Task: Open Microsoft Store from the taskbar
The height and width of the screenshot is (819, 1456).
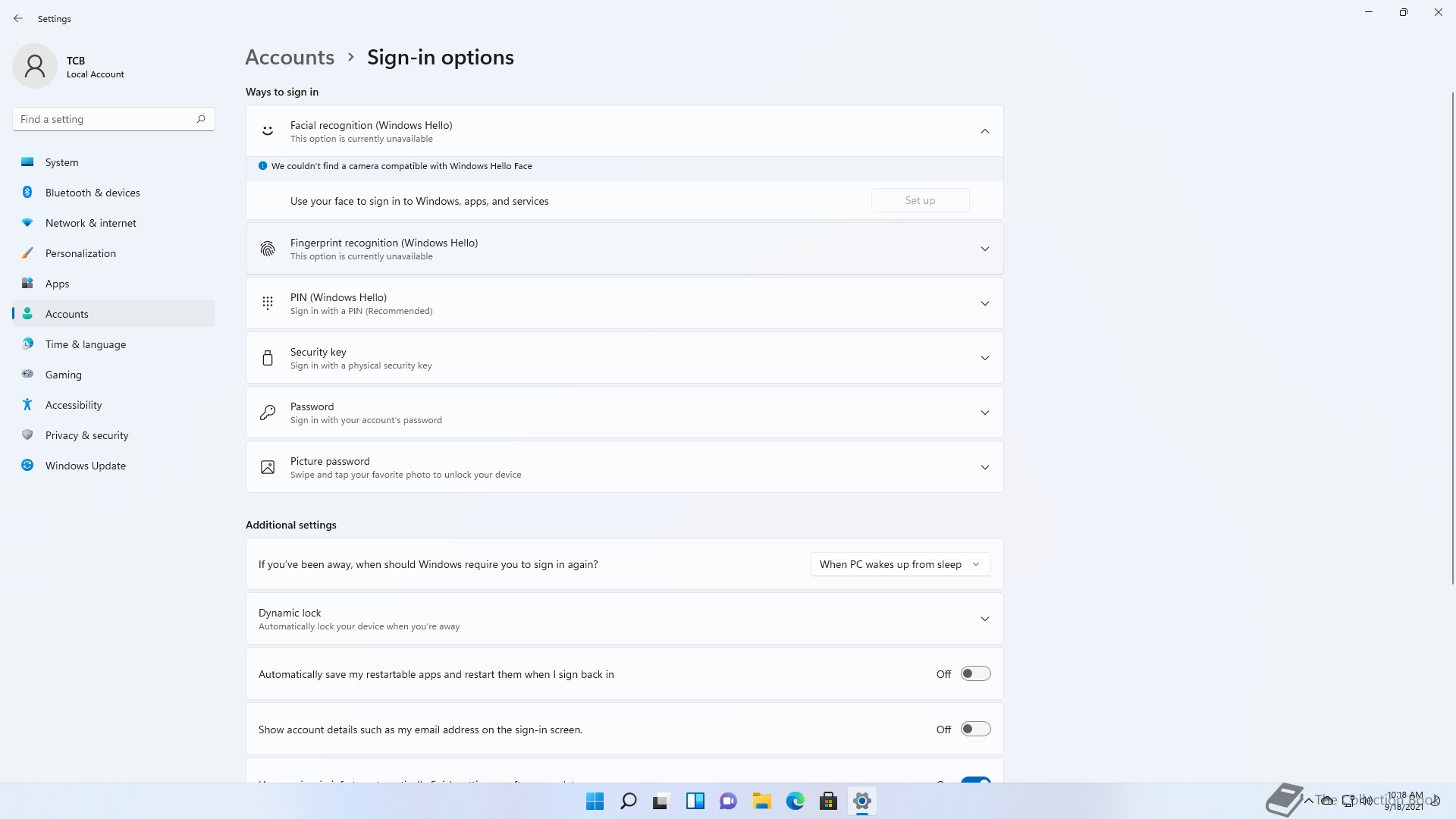Action: [829, 801]
